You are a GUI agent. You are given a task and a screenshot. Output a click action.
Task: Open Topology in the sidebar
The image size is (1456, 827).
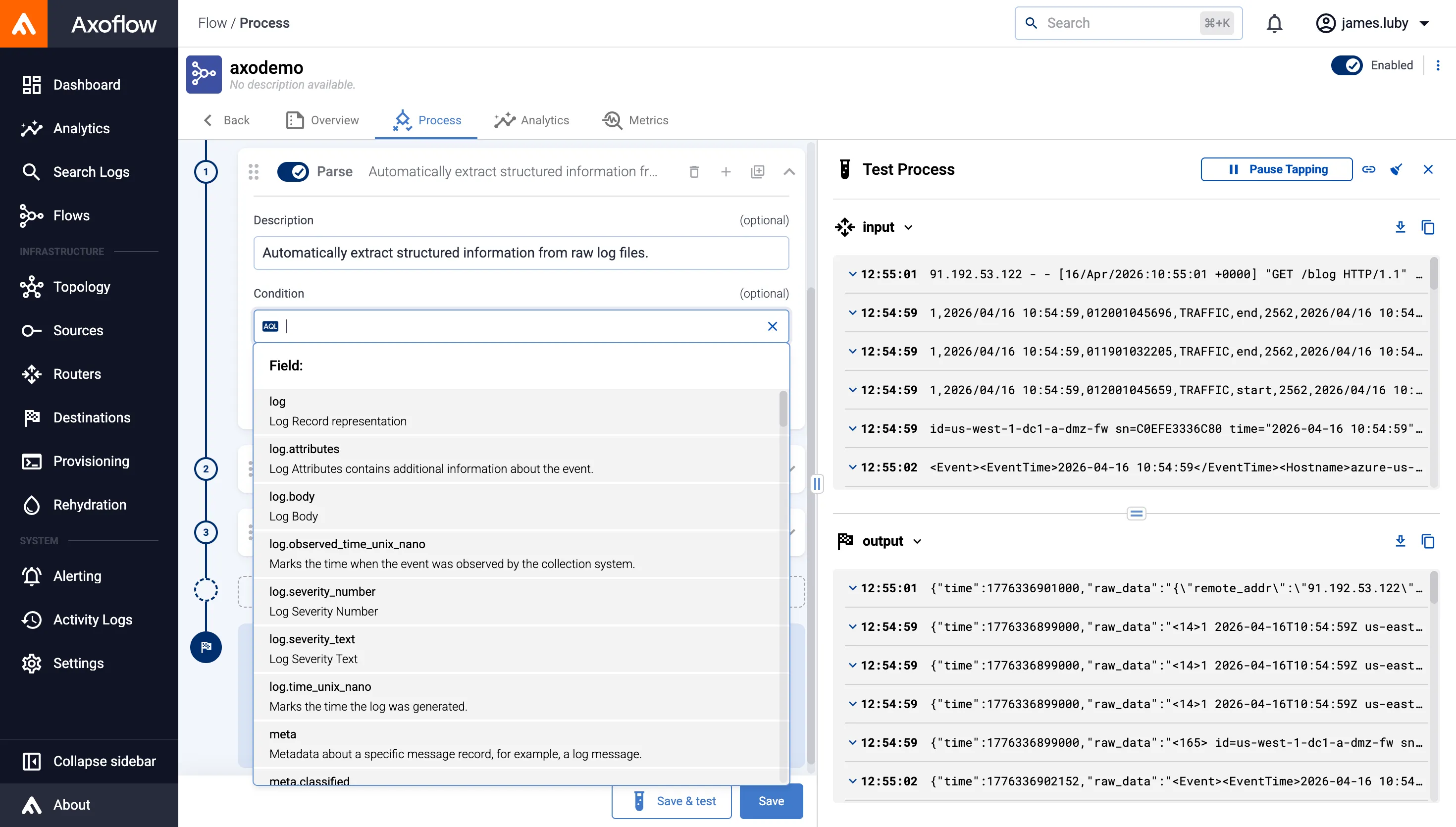click(x=81, y=287)
